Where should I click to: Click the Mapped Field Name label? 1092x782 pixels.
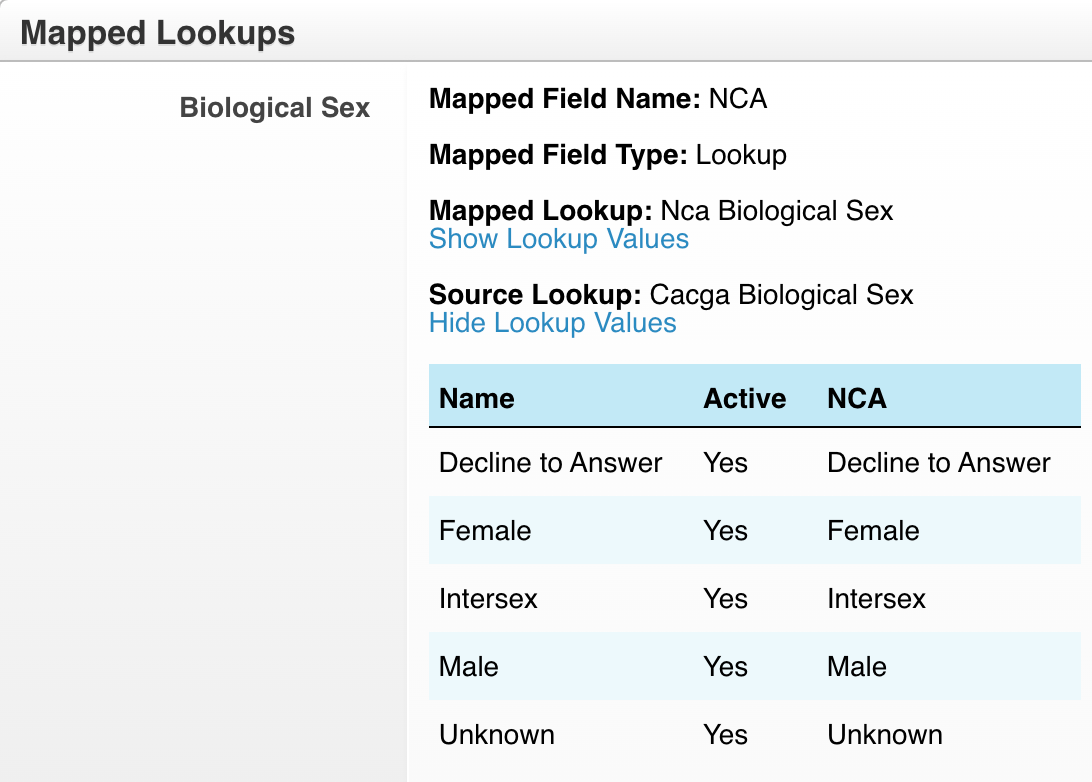pos(564,99)
